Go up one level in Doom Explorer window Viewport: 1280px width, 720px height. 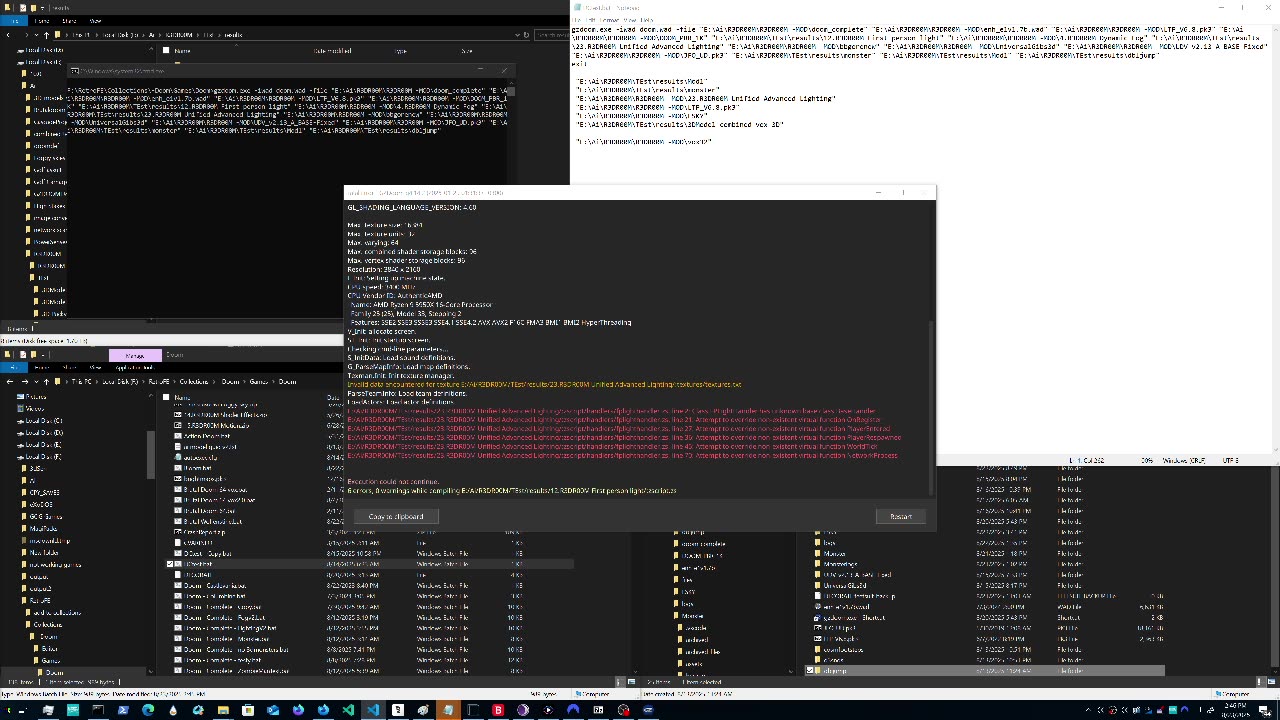tap(46, 381)
